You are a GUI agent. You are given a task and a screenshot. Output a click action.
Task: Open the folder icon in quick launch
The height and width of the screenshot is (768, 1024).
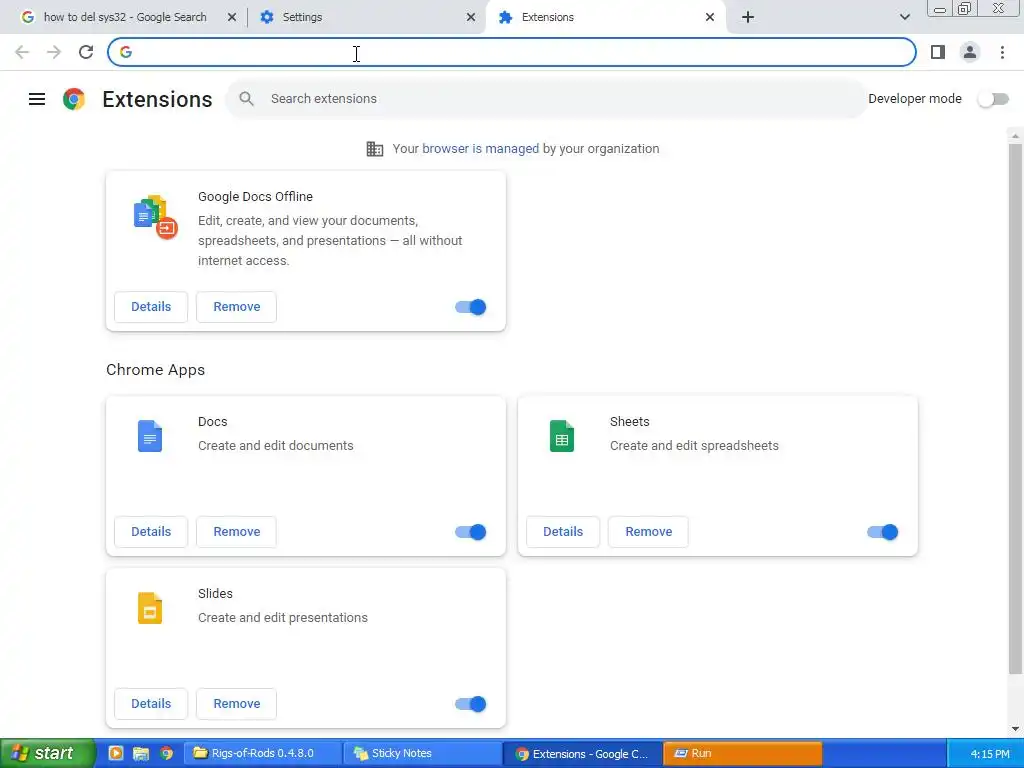pos(141,753)
